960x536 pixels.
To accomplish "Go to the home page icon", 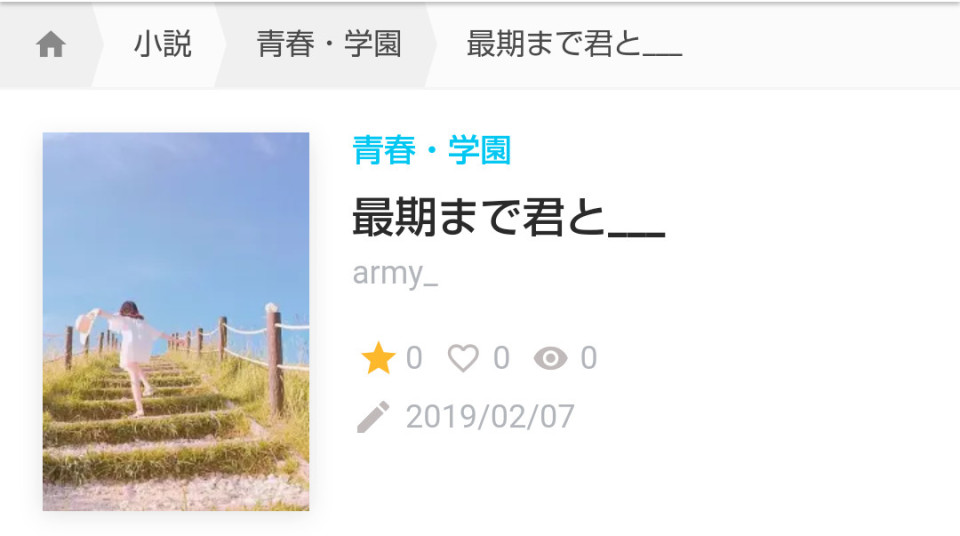I will [x=50, y=45].
